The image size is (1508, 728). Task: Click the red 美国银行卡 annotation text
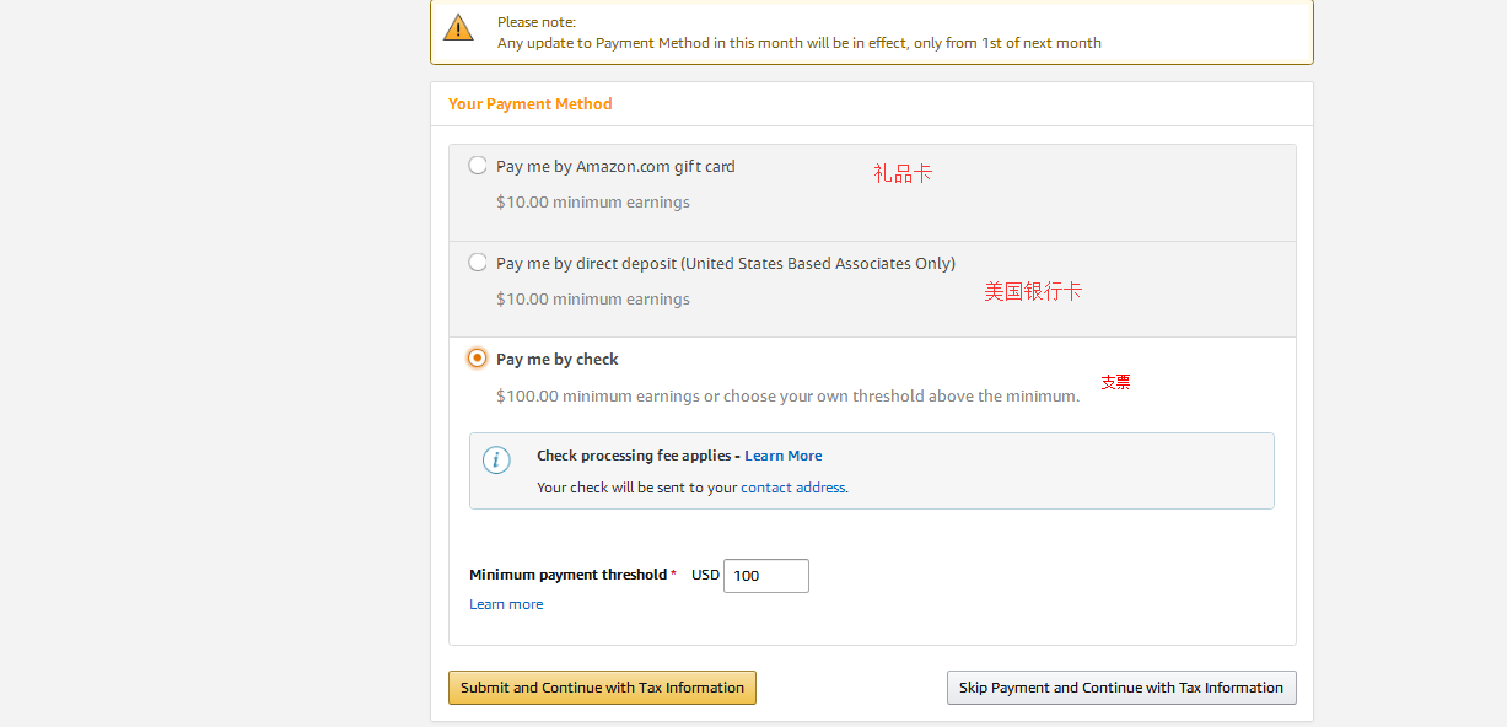click(x=1033, y=292)
